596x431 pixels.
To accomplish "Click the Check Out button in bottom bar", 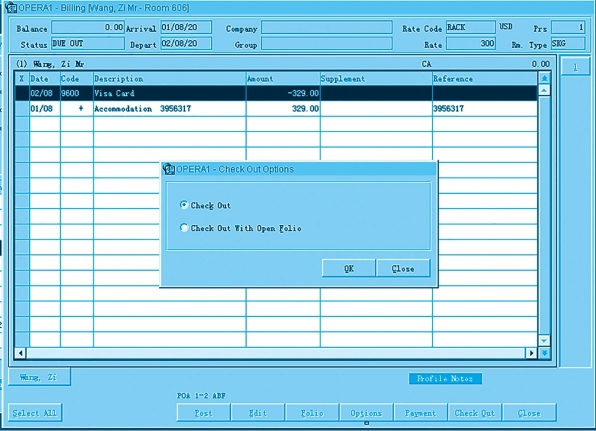I will [475, 413].
